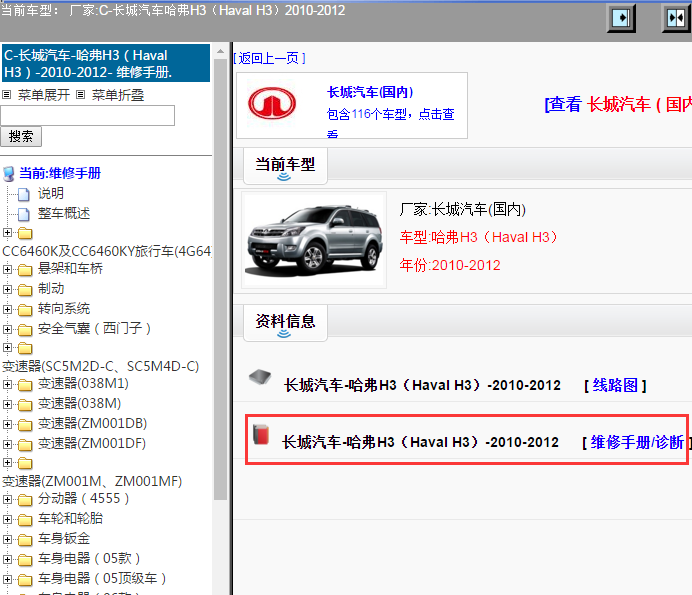This screenshot has height=595, width=692.
Task: Click the 菜单折叠 menu option
Action: coord(118,95)
